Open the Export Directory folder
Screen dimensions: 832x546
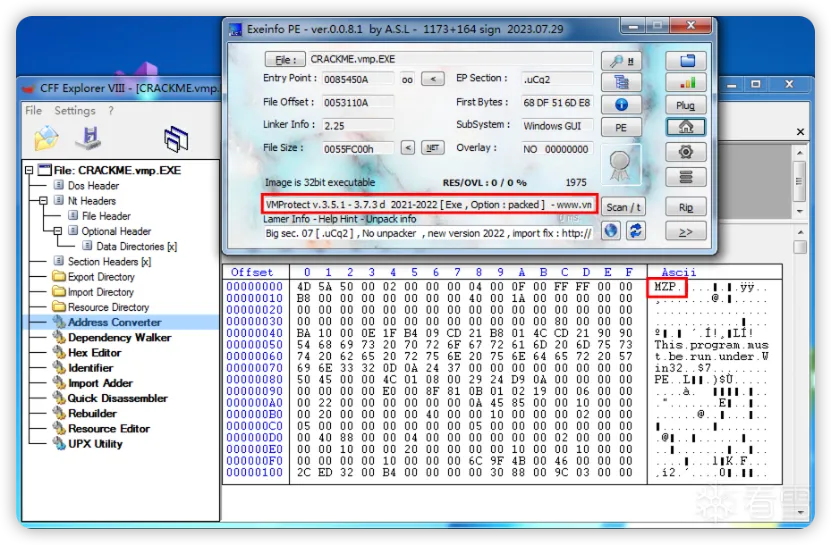pyautogui.click(x=101, y=277)
